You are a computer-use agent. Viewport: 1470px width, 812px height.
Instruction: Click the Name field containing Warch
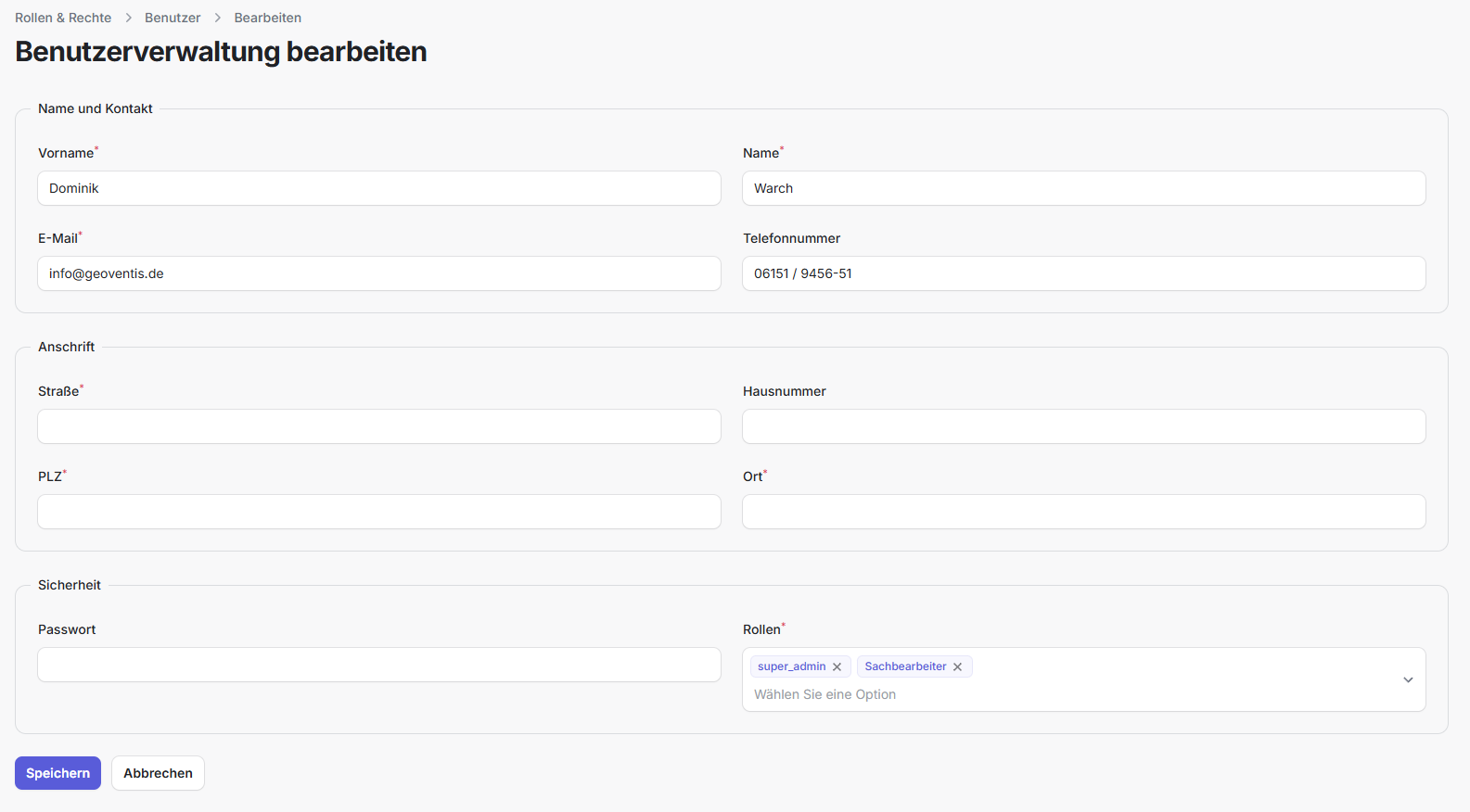click(1083, 188)
